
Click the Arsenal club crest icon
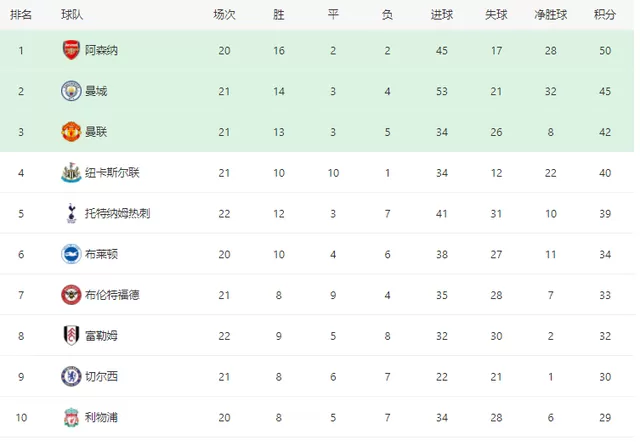tap(70, 50)
